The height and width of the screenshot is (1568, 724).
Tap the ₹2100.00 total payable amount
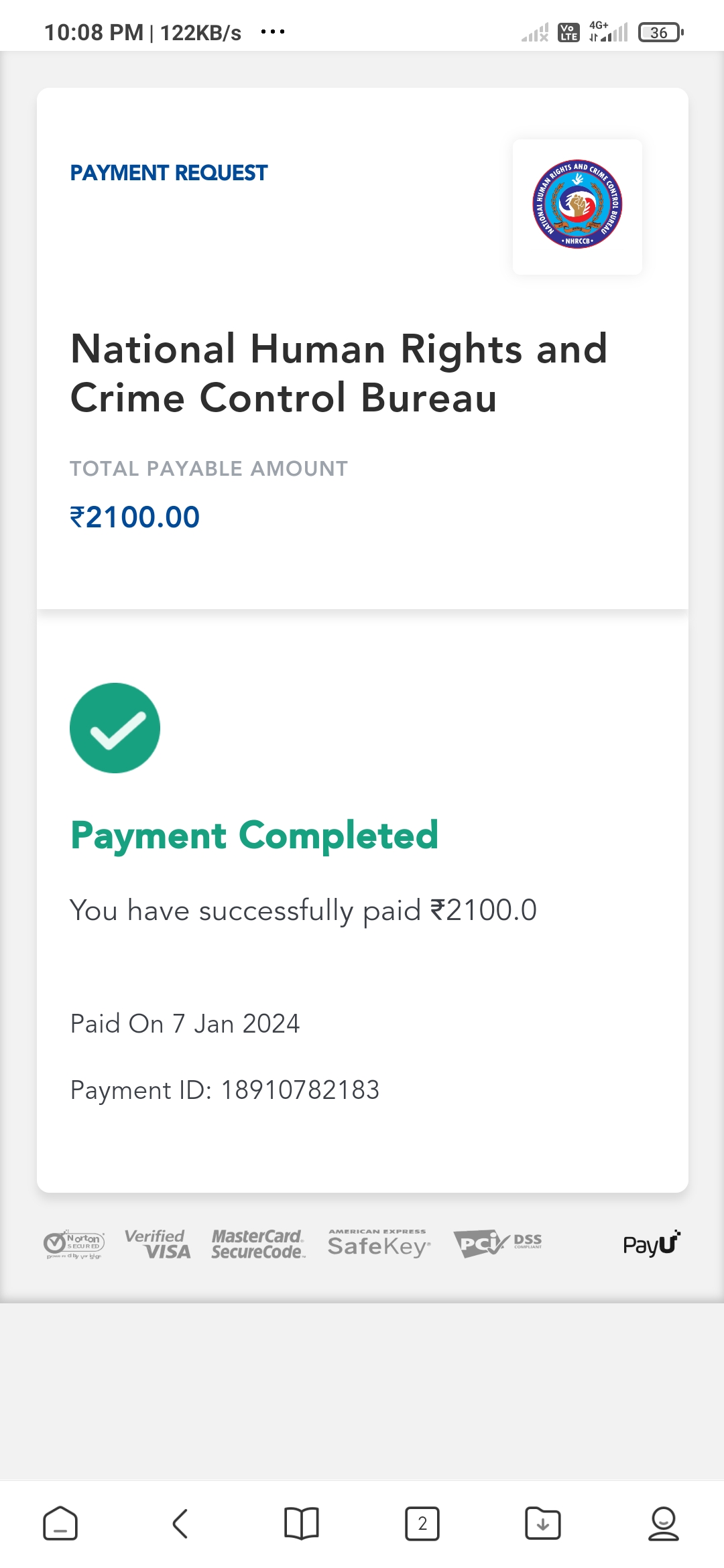pos(135,517)
